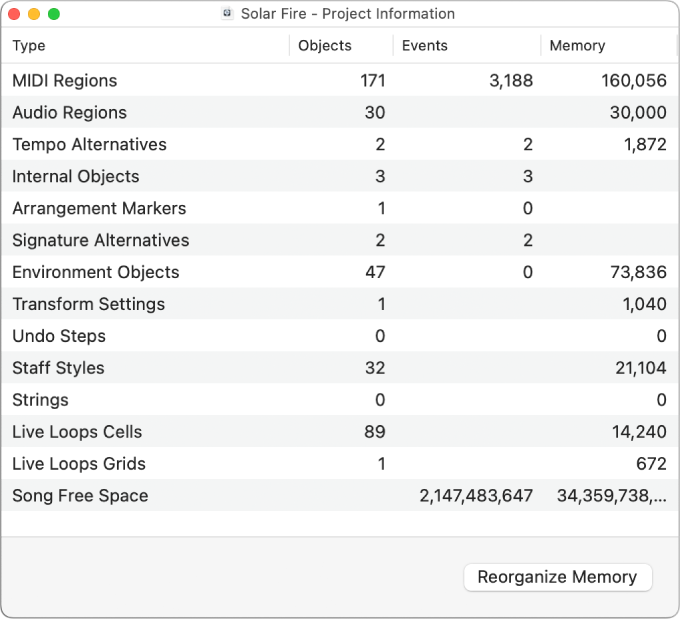
Task: Select the Live Loops Cells row label
Action: pyautogui.click(x=77, y=432)
